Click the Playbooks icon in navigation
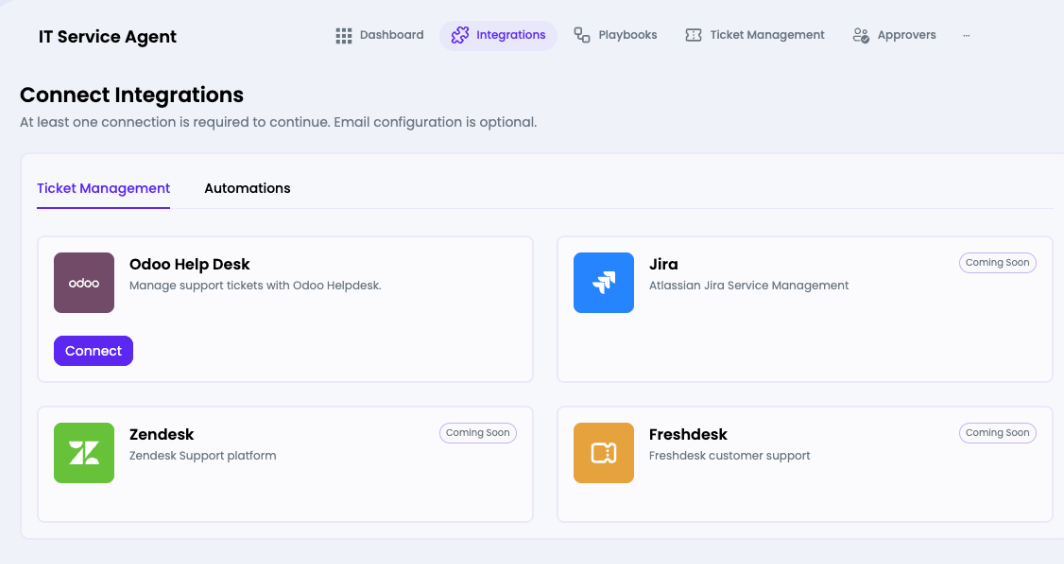The width and height of the screenshot is (1064, 564). pos(582,35)
